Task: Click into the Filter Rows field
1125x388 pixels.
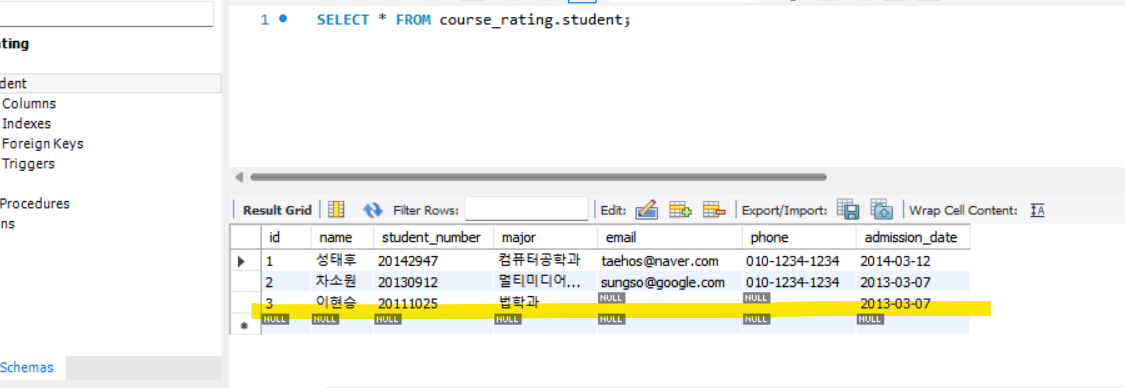Action: tap(527, 209)
